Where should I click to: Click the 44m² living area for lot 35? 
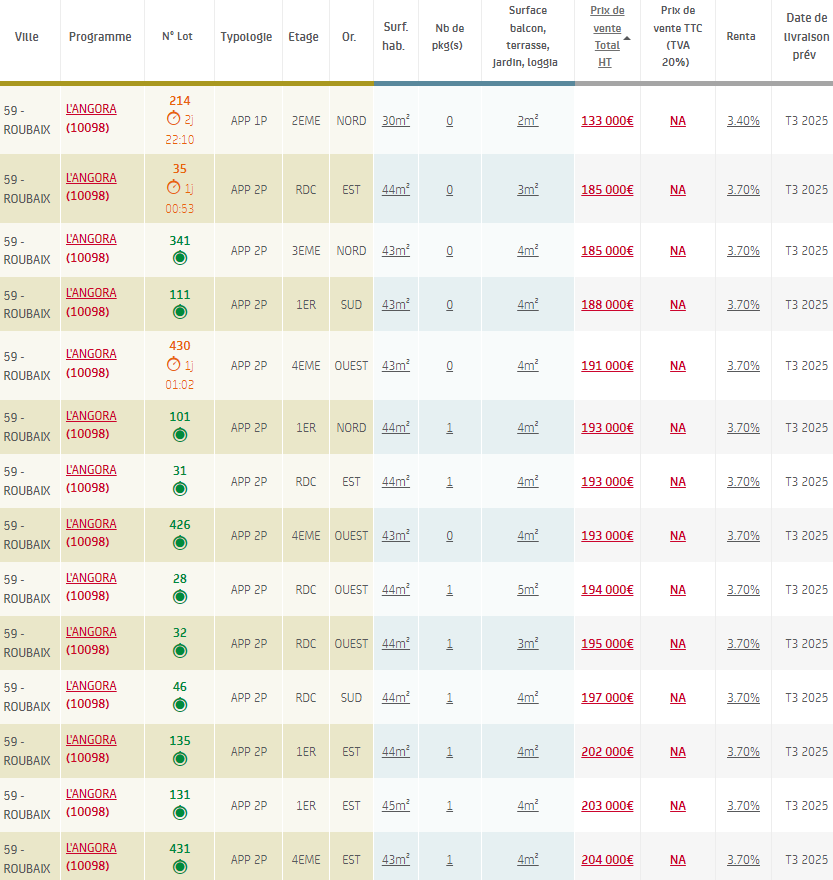click(396, 190)
